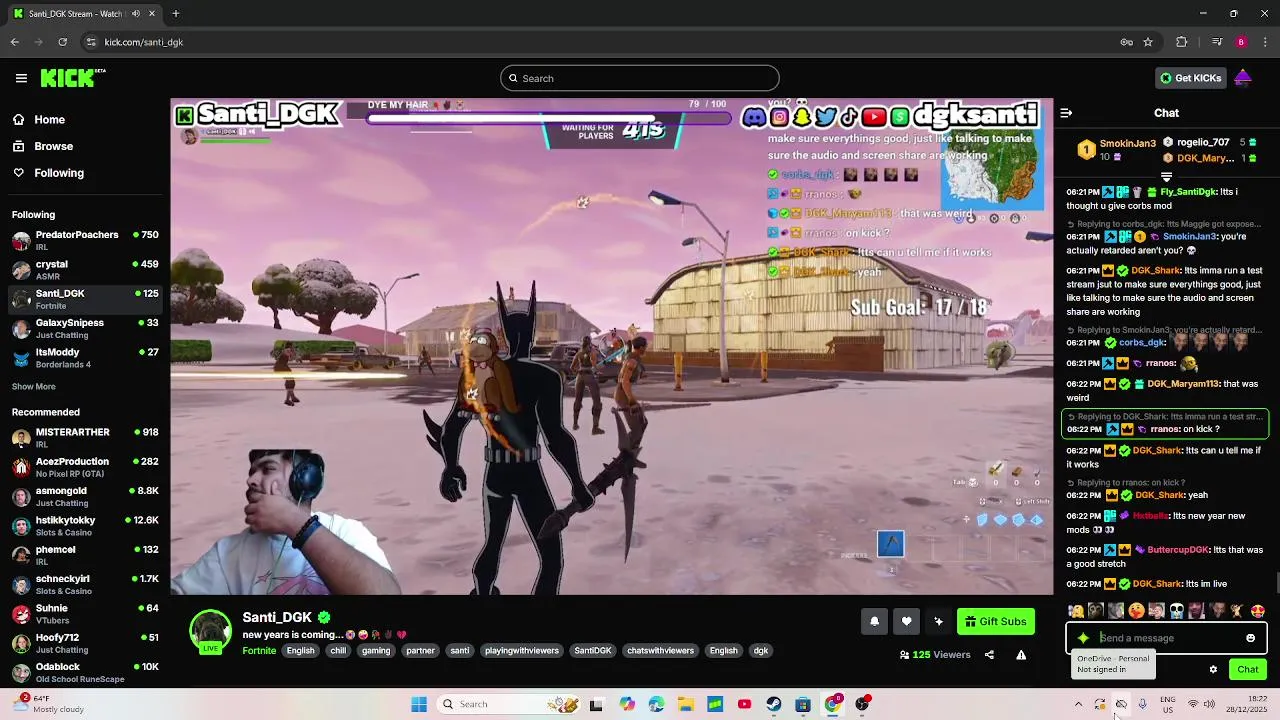The height and width of the screenshot is (720, 1280).
Task: Click Gift Subs button
Action: pos(995,621)
